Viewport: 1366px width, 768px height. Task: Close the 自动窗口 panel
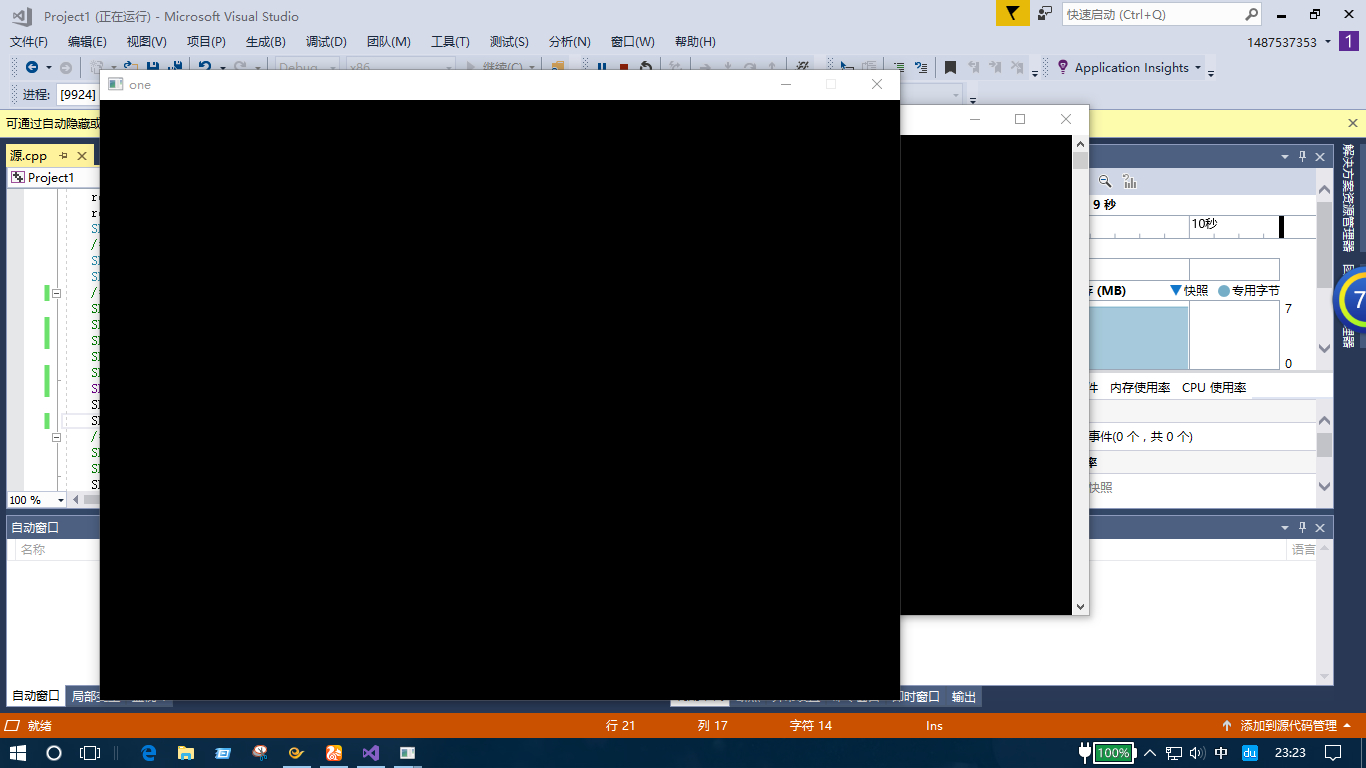pos(1320,527)
